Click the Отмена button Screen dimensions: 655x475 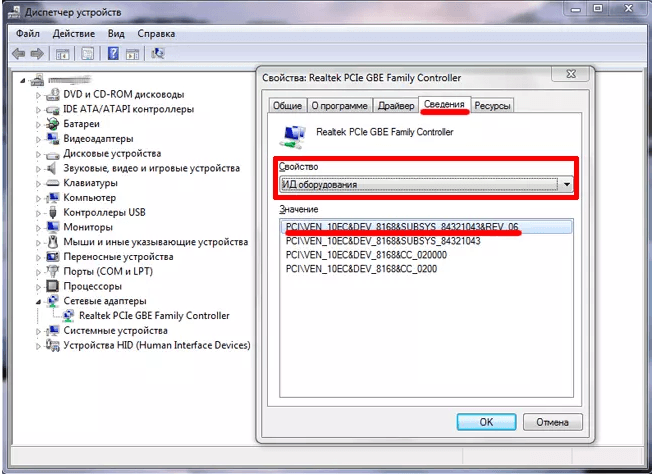pos(552,422)
